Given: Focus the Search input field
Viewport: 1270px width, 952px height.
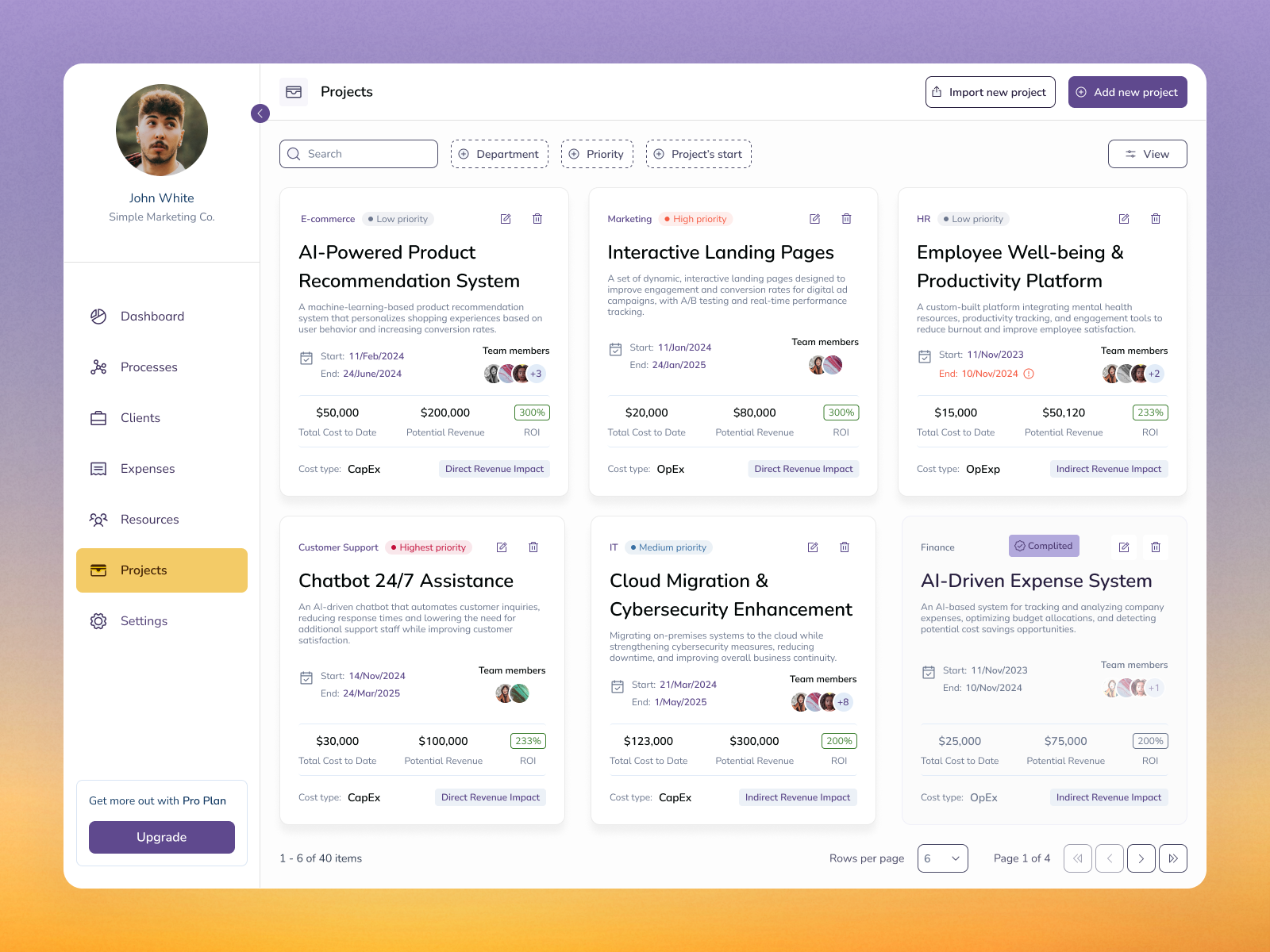Looking at the screenshot, I should (359, 154).
